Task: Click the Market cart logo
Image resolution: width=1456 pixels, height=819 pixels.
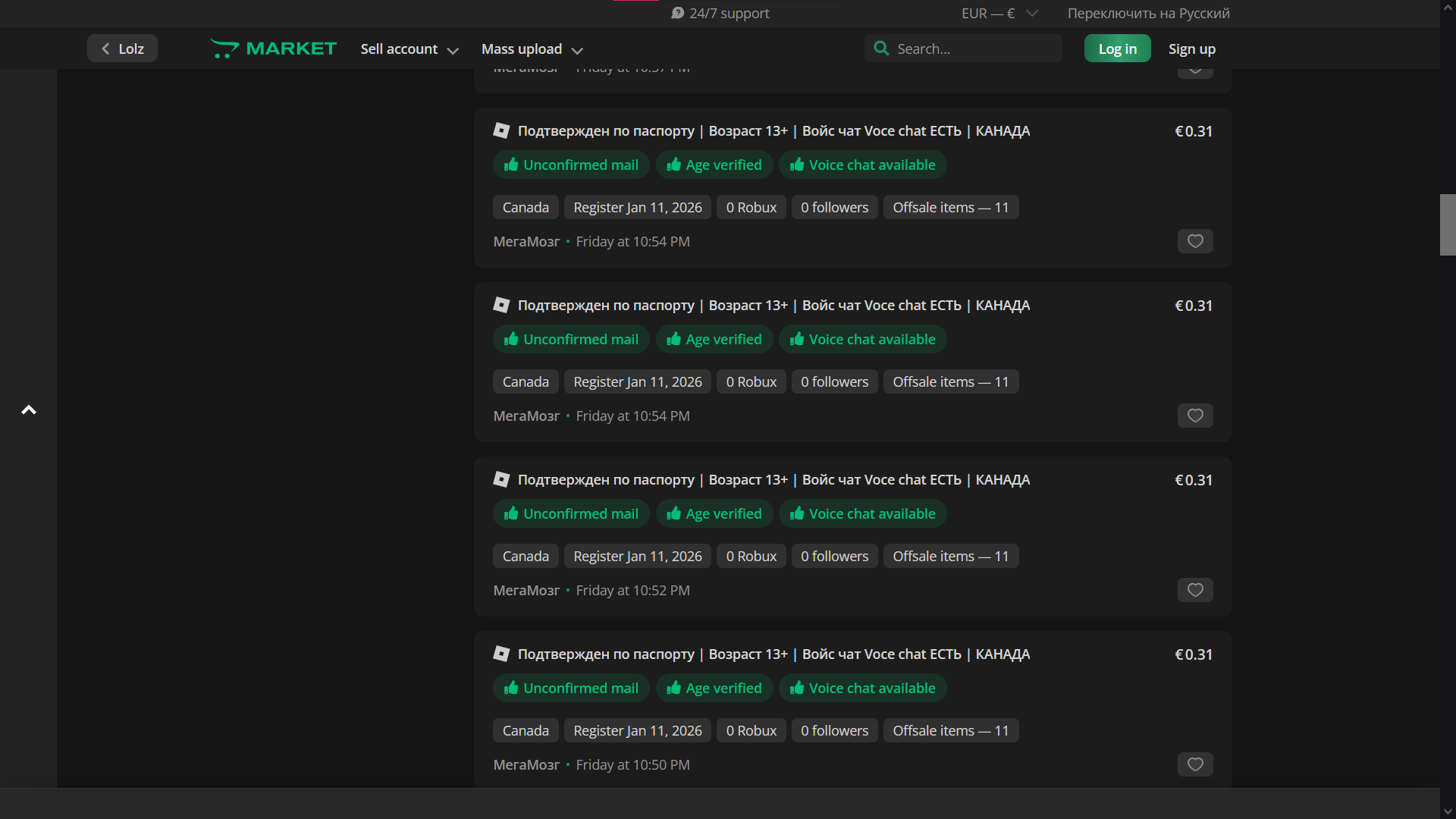Action: pyautogui.click(x=224, y=49)
